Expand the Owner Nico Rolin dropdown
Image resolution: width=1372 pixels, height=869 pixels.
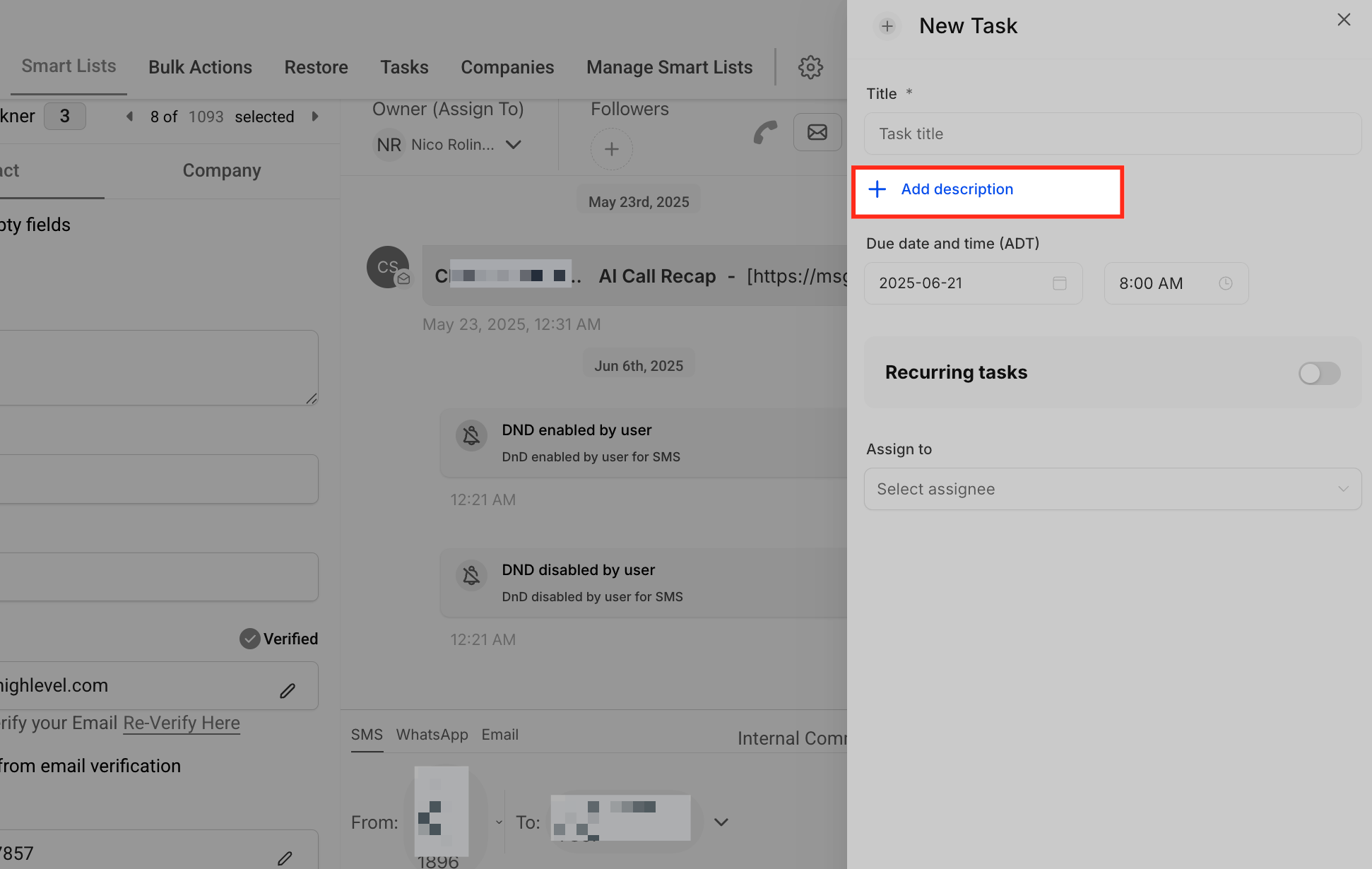(x=514, y=145)
